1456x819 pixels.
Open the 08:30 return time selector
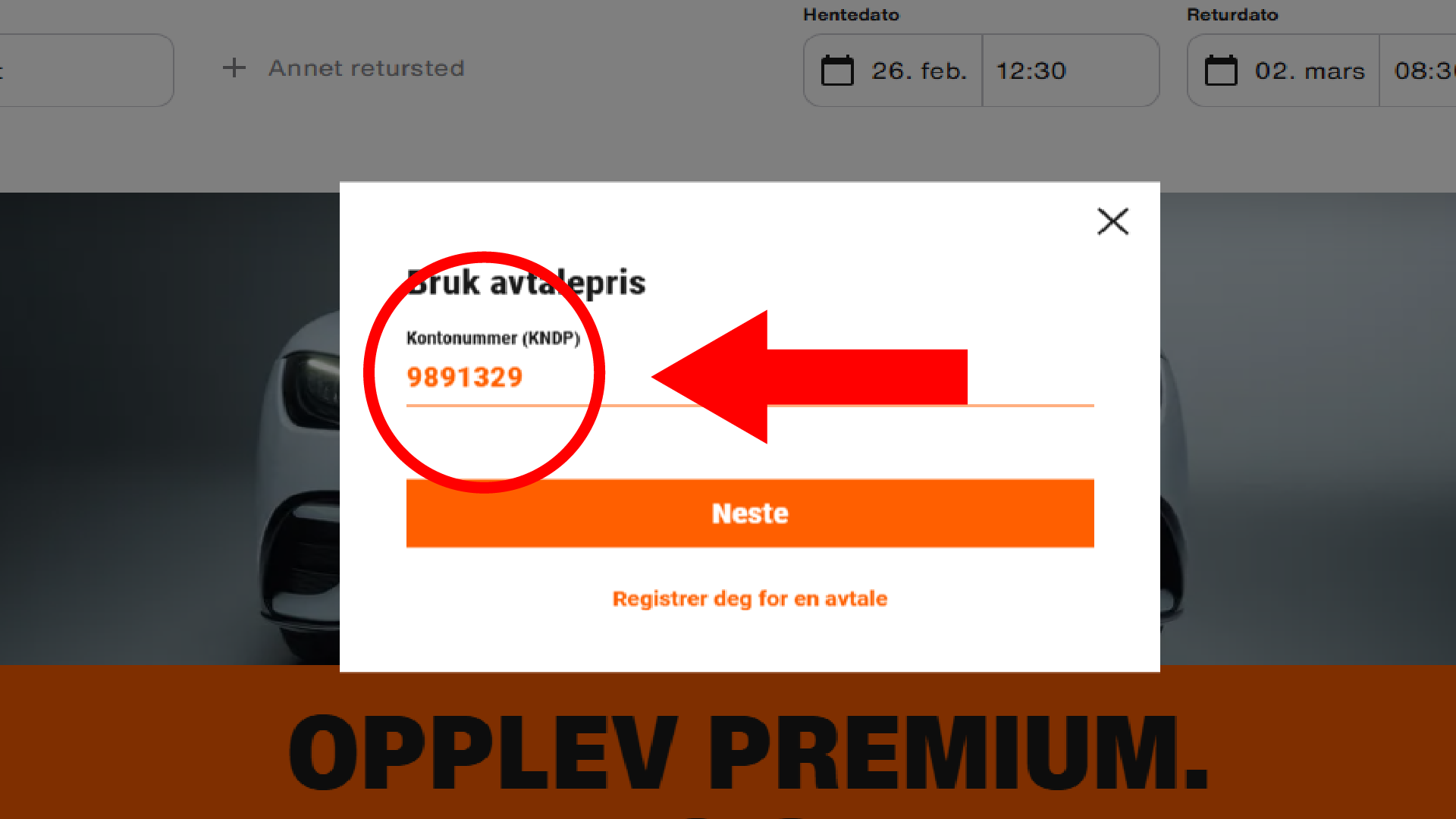point(1417,71)
